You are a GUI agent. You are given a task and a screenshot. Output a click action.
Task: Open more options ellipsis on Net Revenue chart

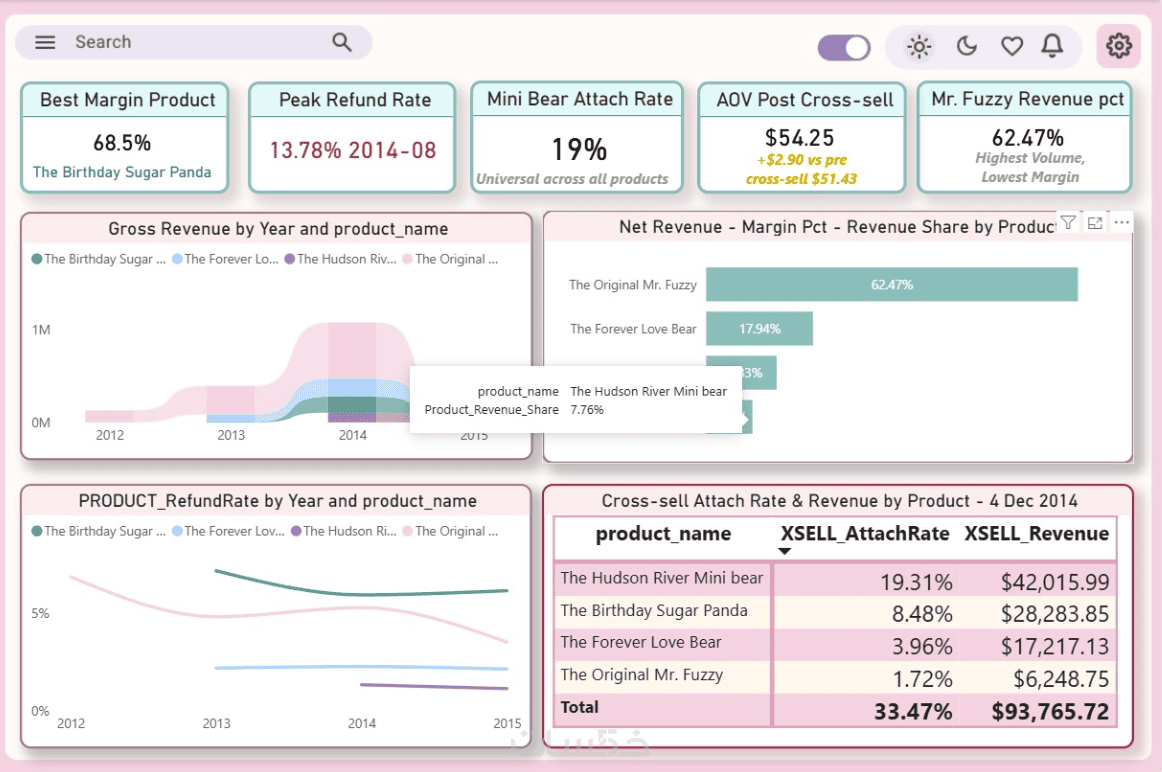pyautogui.click(x=1122, y=222)
